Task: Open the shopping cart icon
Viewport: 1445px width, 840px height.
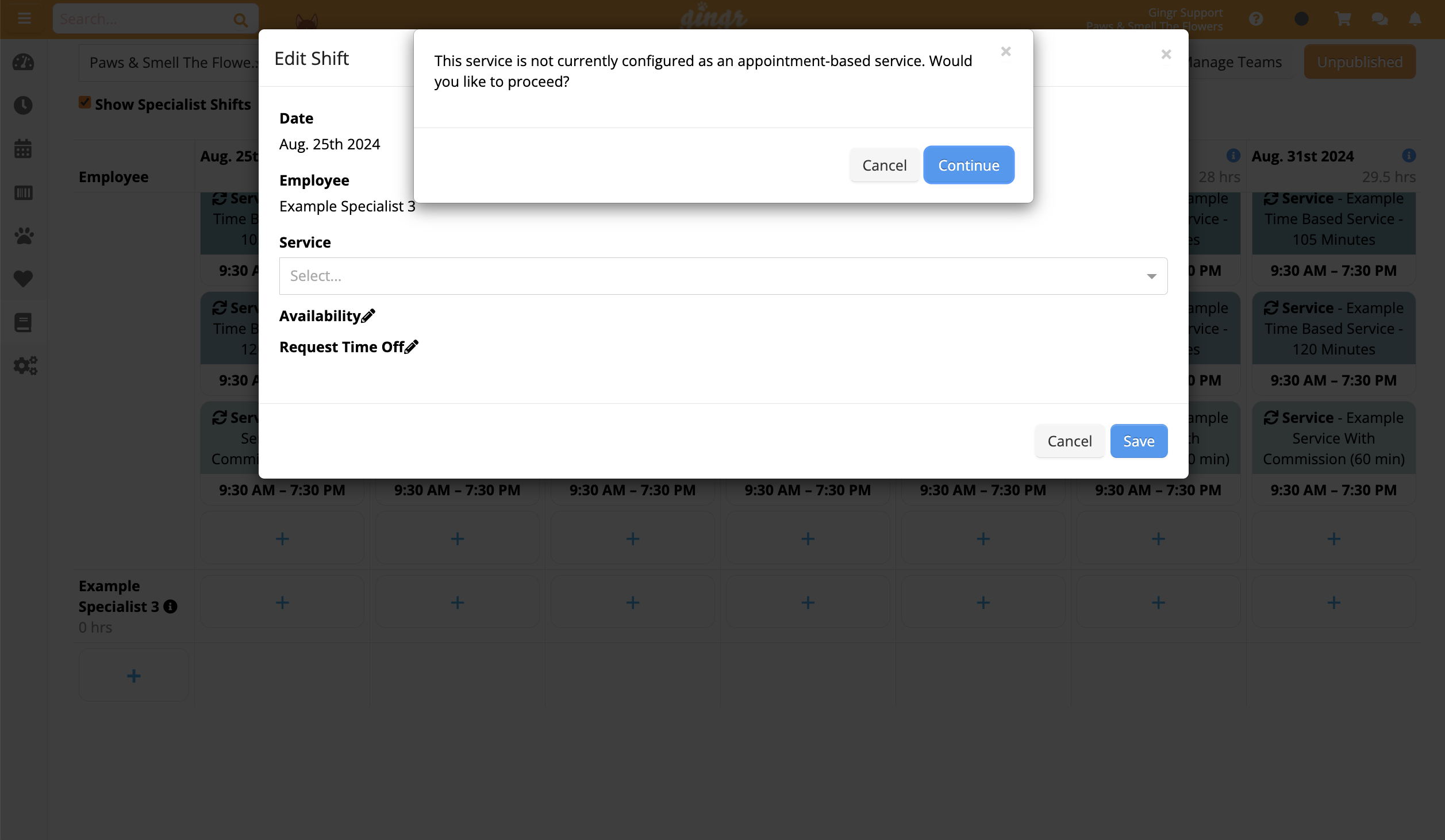Action: click(x=1343, y=19)
